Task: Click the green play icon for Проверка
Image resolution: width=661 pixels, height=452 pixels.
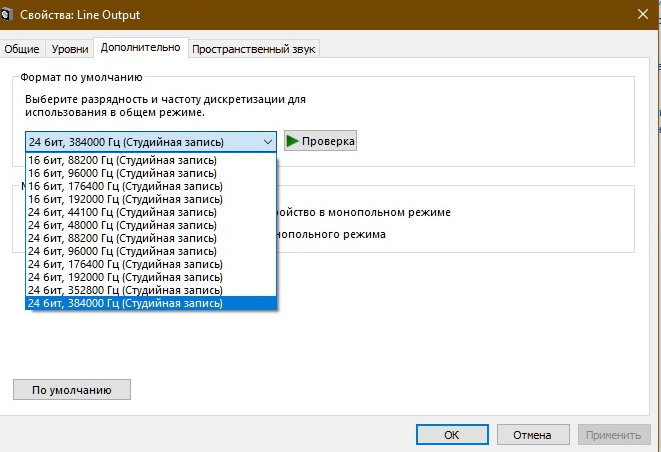Action: [293, 142]
